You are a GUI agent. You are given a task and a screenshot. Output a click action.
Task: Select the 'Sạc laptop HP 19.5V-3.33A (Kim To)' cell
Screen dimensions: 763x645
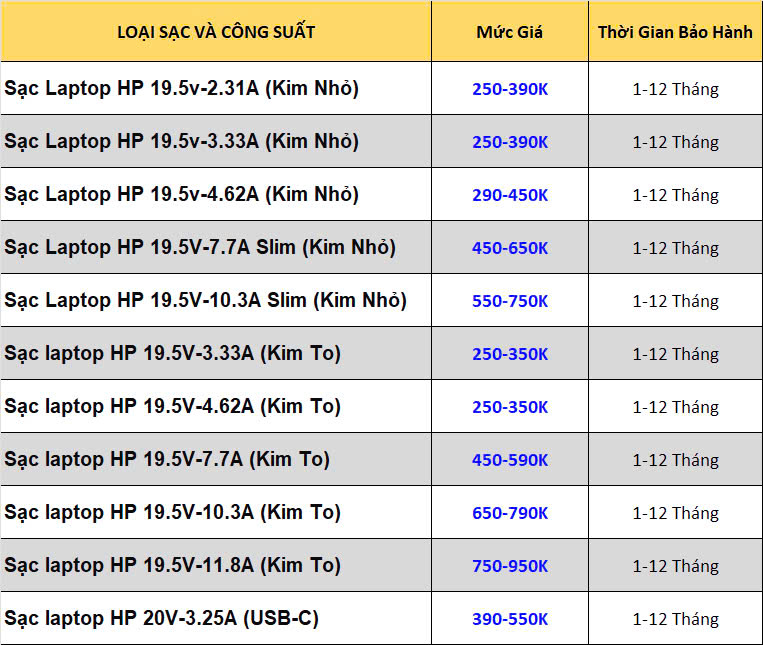pyautogui.click(x=216, y=354)
